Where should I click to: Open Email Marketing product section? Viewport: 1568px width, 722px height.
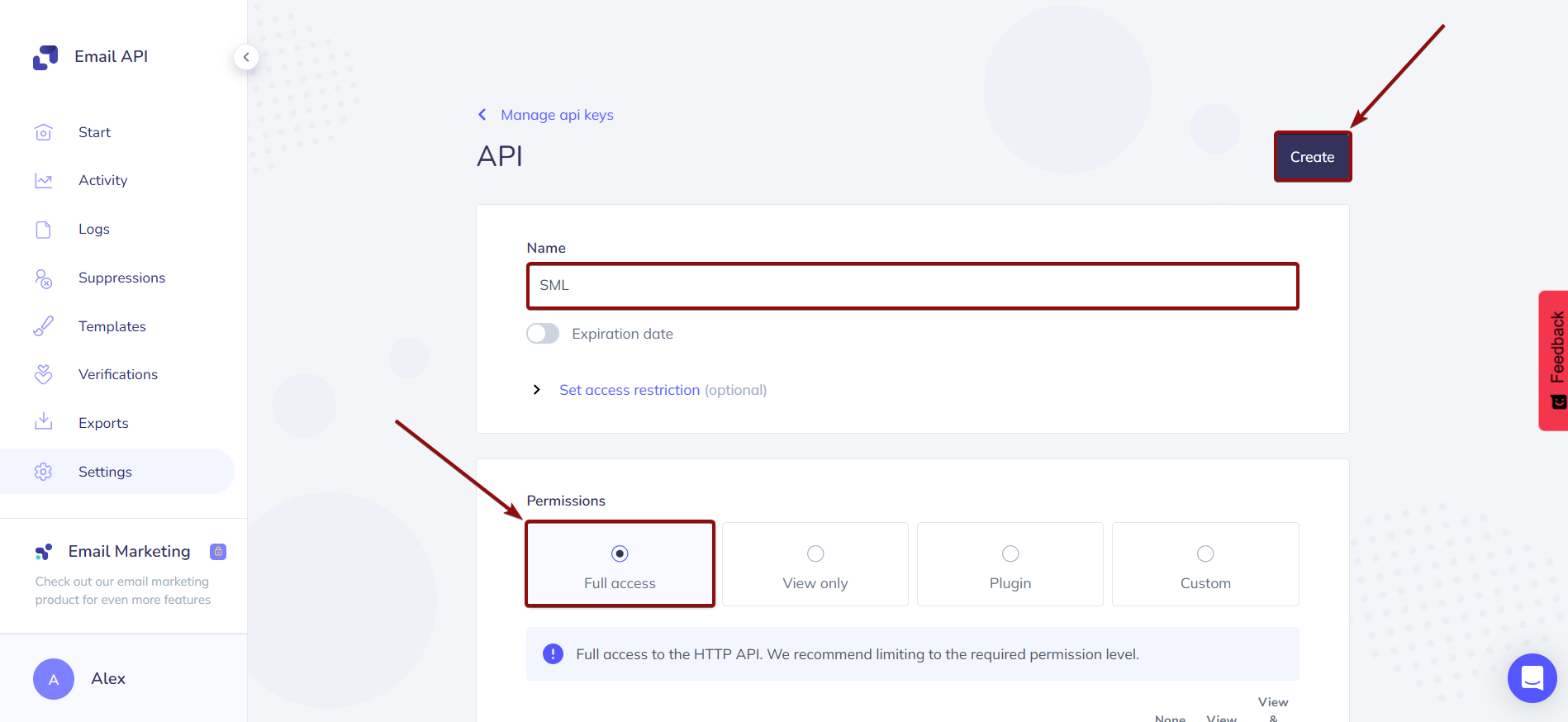click(x=130, y=552)
